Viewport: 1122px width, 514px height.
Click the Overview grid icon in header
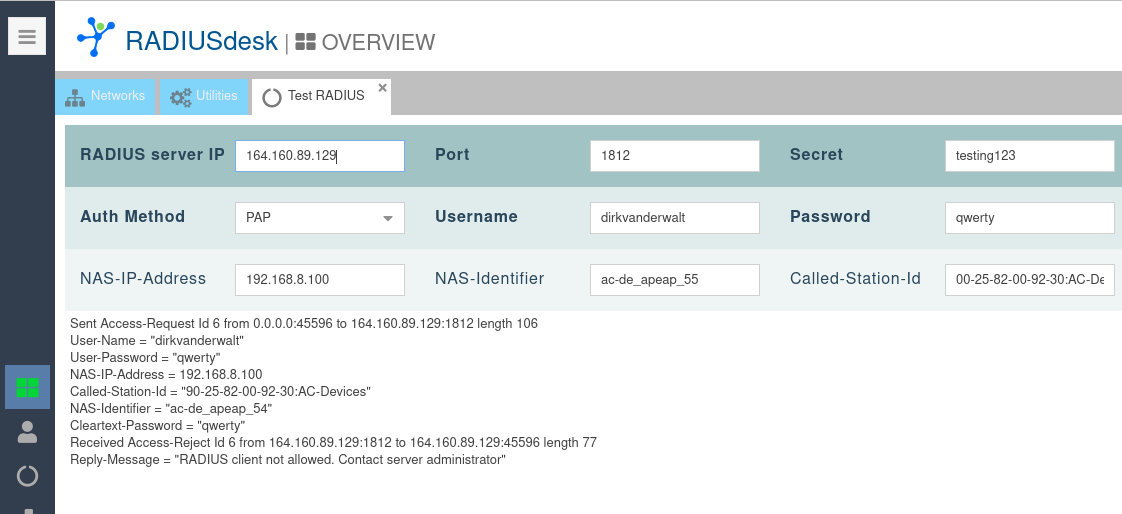306,42
